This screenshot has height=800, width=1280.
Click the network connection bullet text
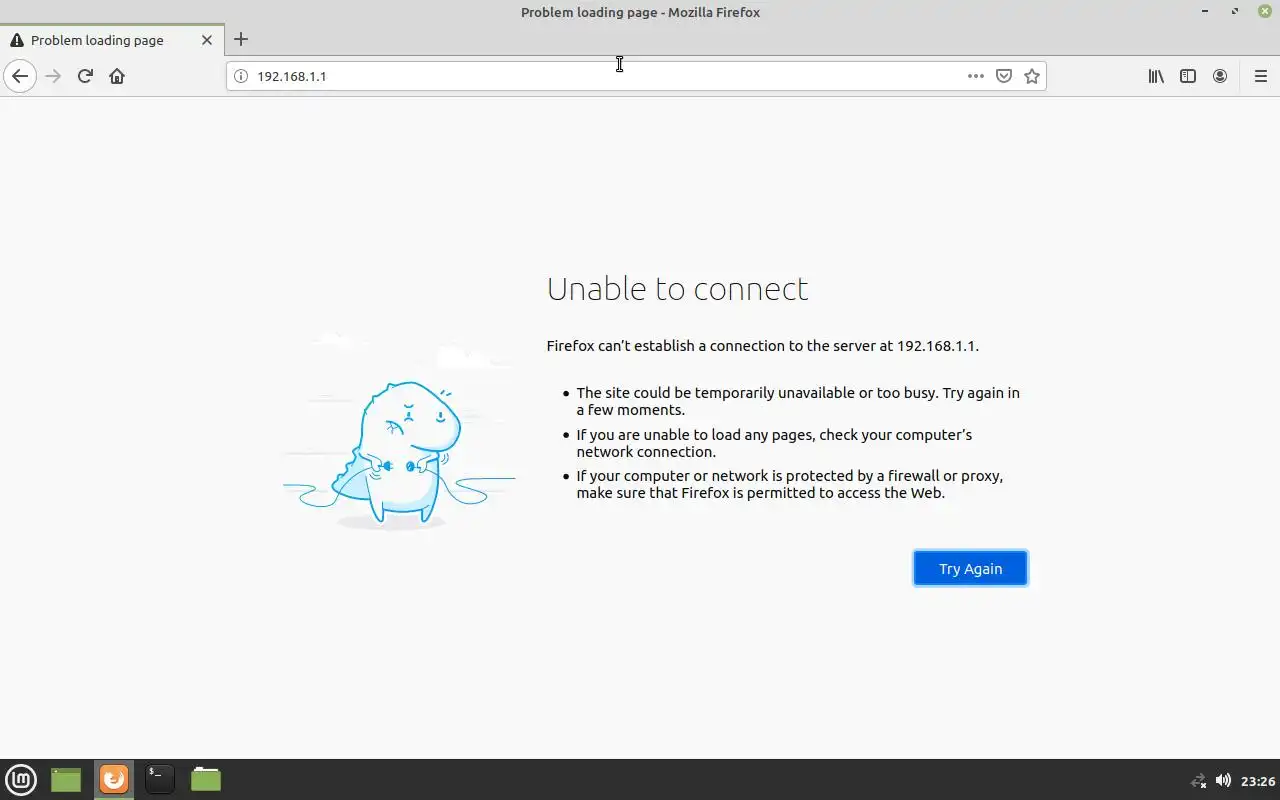774,443
